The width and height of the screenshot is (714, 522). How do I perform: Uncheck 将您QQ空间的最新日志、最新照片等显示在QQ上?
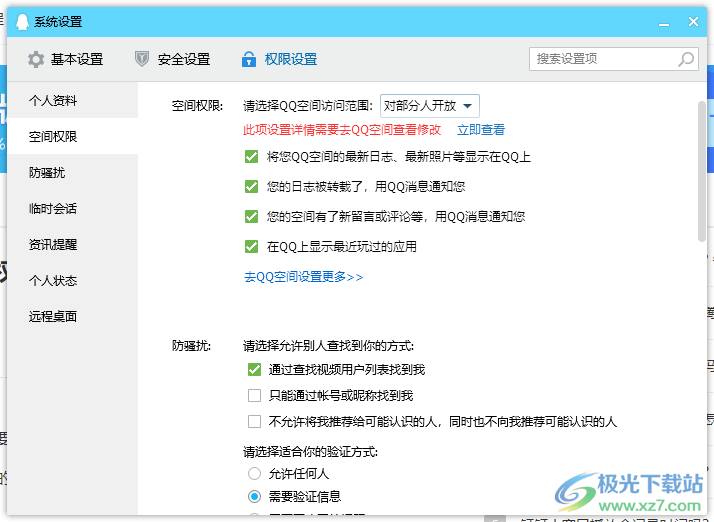click(251, 157)
